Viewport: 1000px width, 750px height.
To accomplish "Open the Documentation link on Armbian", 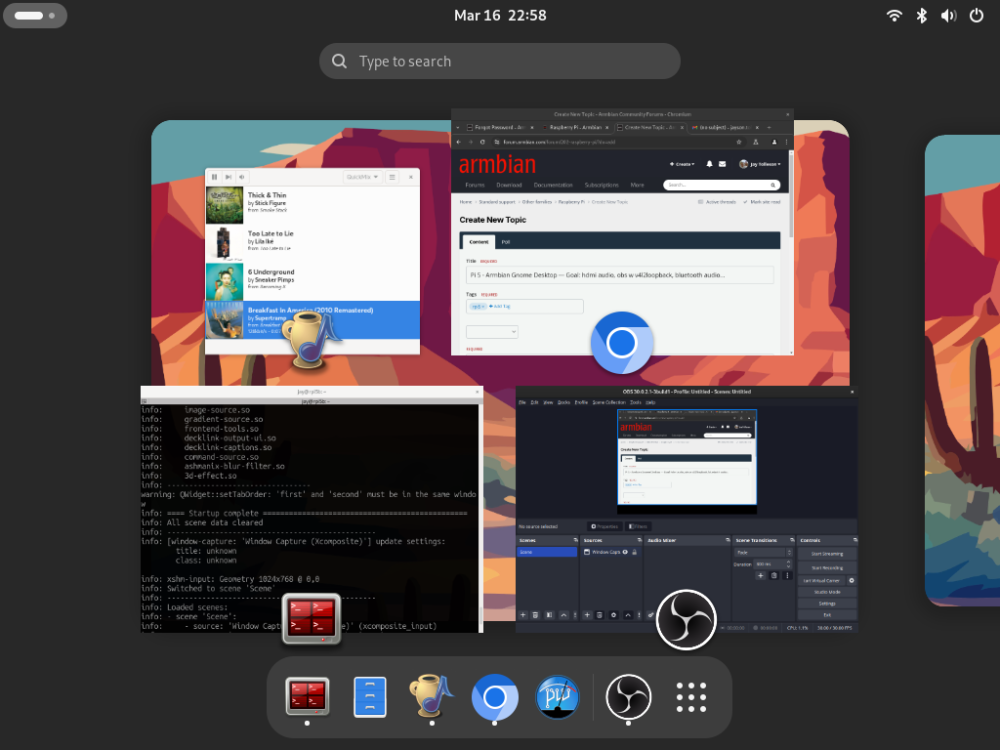I will [553, 185].
